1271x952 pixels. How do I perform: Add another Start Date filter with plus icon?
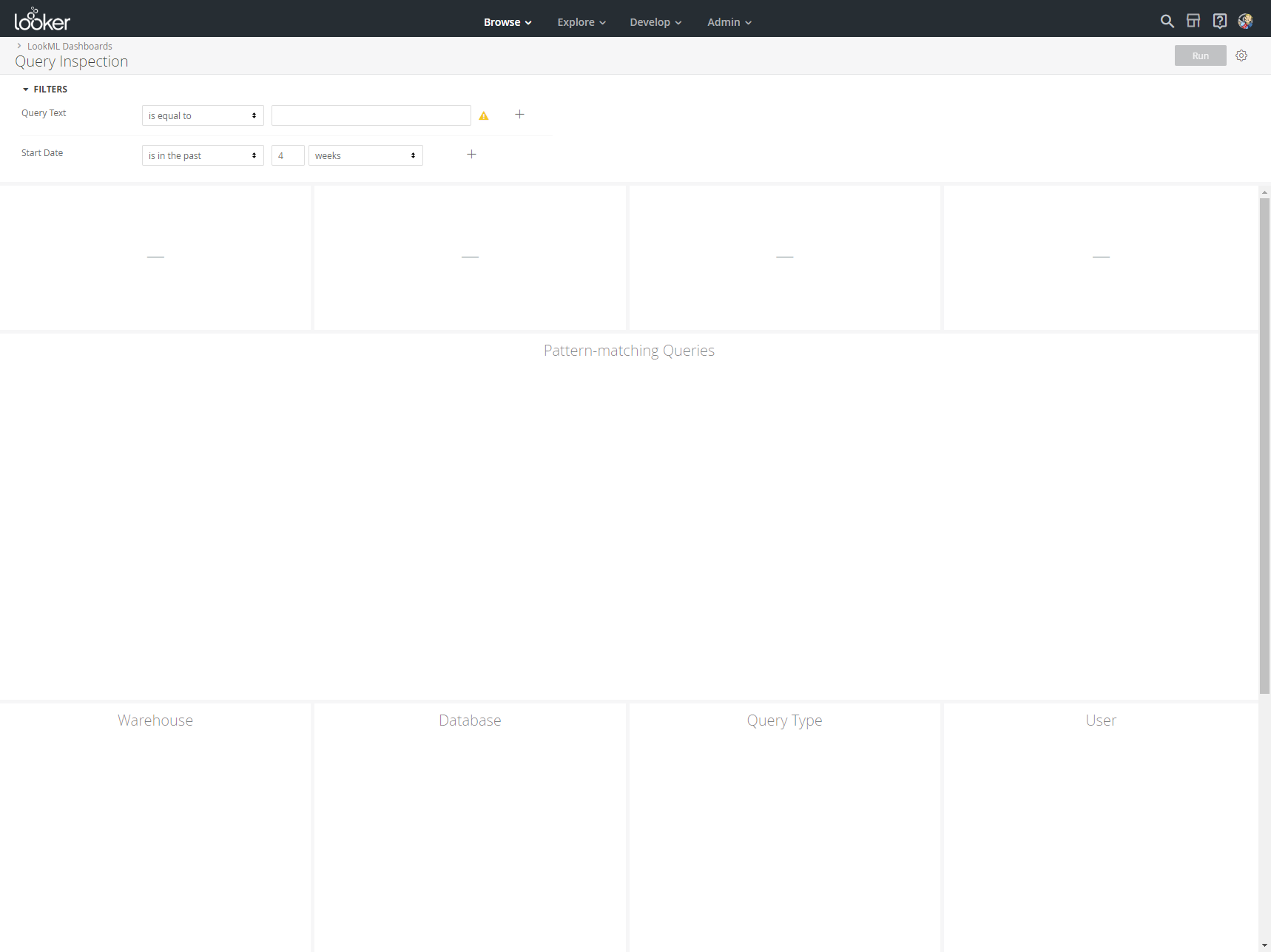(x=472, y=154)
